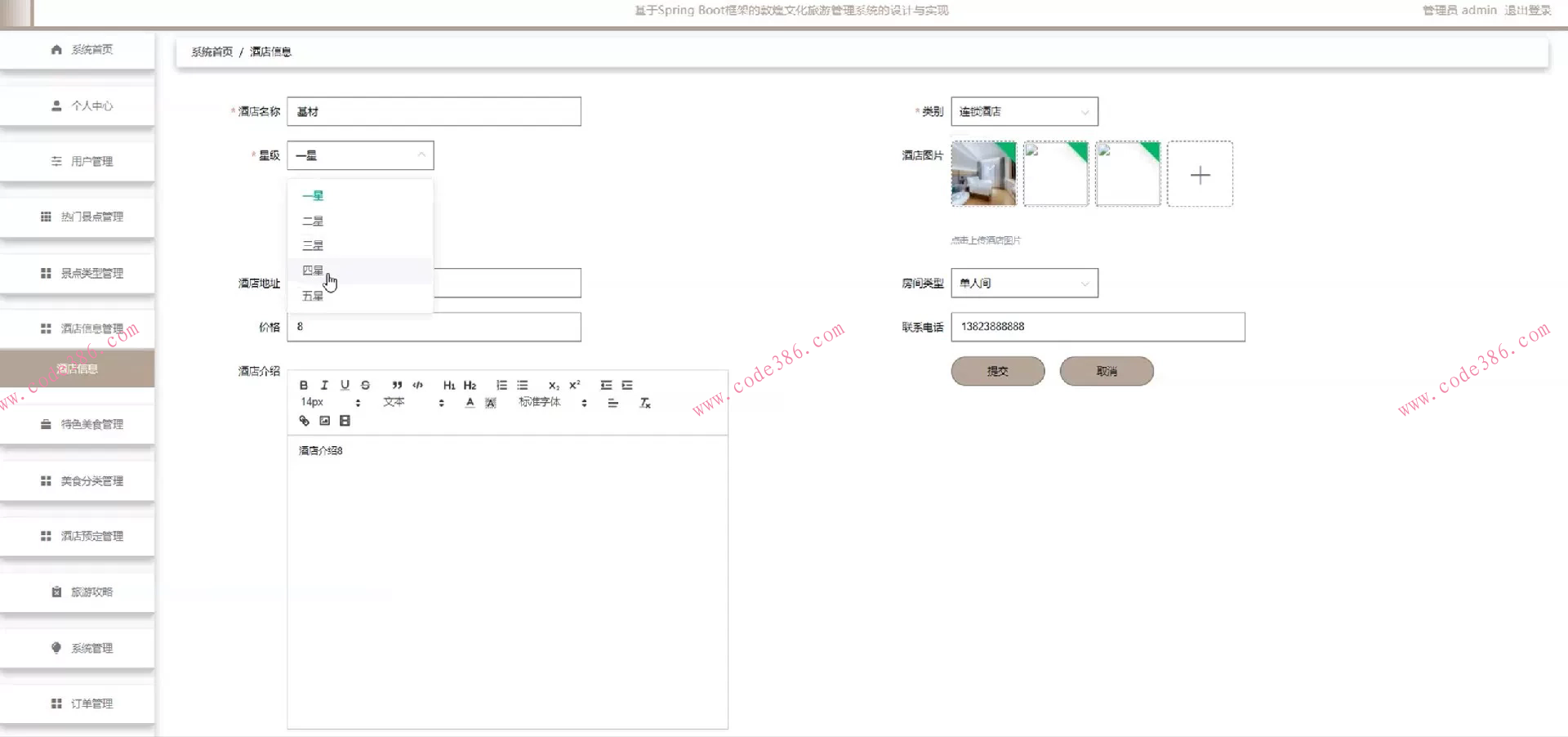Click the 取消 cancel button

[x=1107, y=371]
